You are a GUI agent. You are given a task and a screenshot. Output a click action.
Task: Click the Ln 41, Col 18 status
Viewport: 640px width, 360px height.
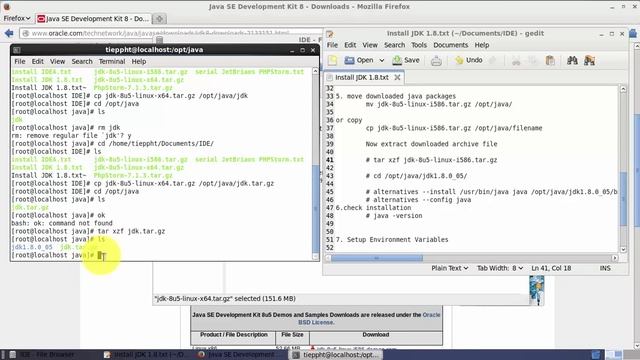[x=551, y=268]
